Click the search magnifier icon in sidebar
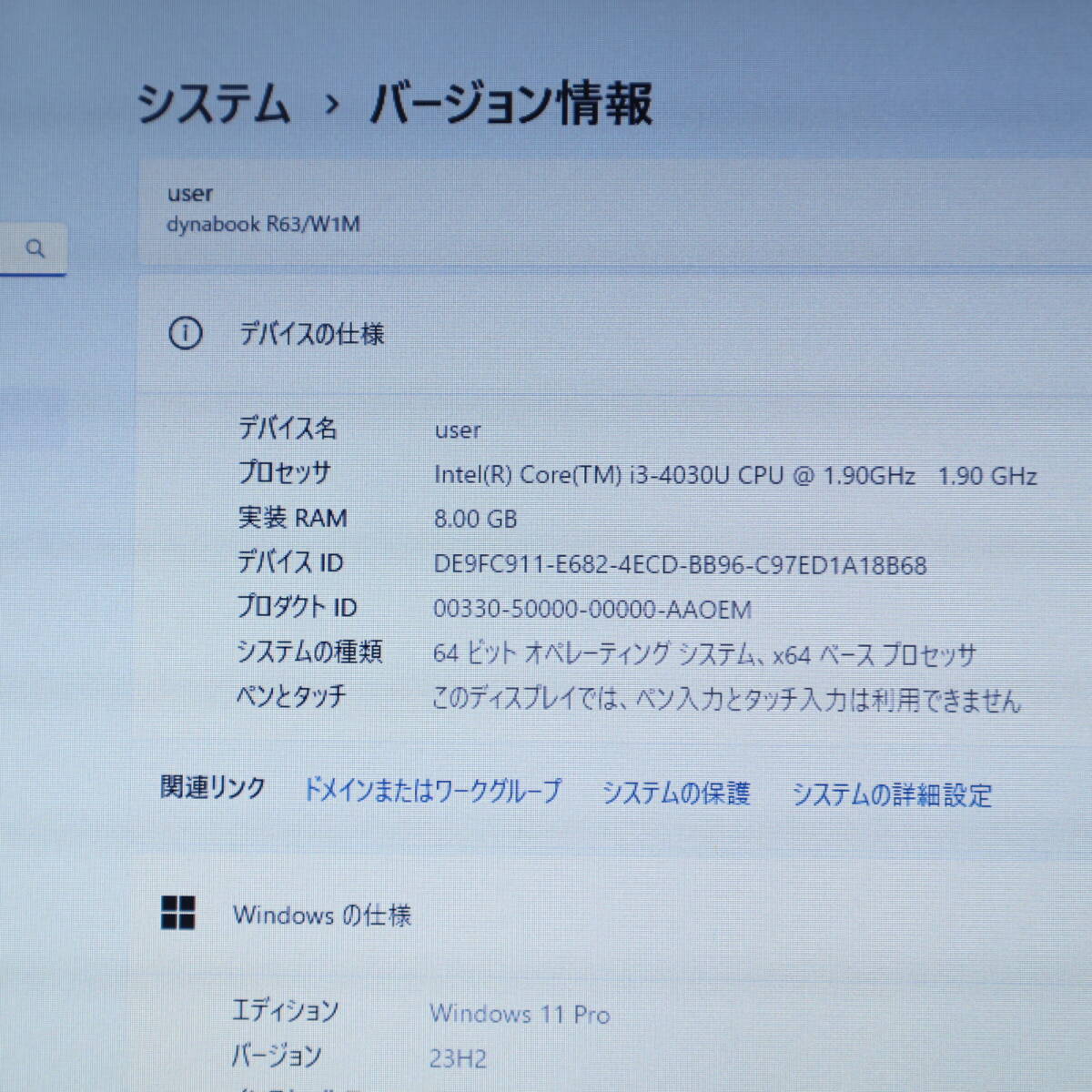Viewport: 1092px width, 1092px height. [35, 248]
